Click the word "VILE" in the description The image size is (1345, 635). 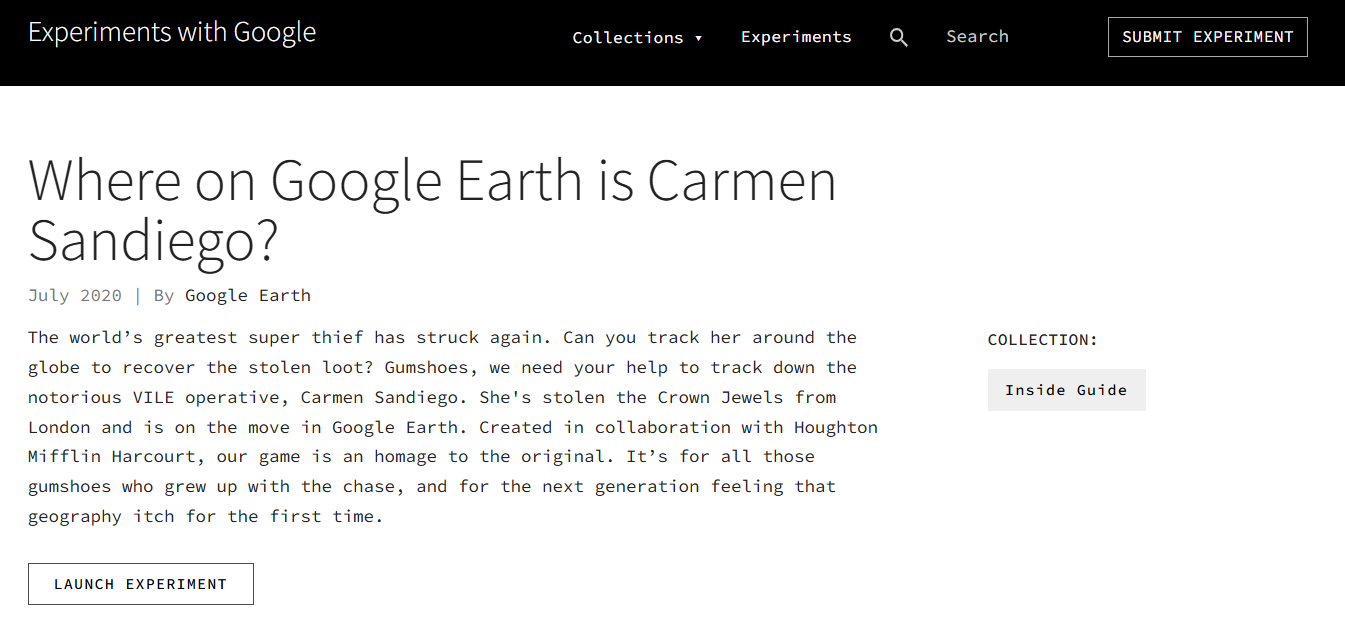click(x=154, y=397)
